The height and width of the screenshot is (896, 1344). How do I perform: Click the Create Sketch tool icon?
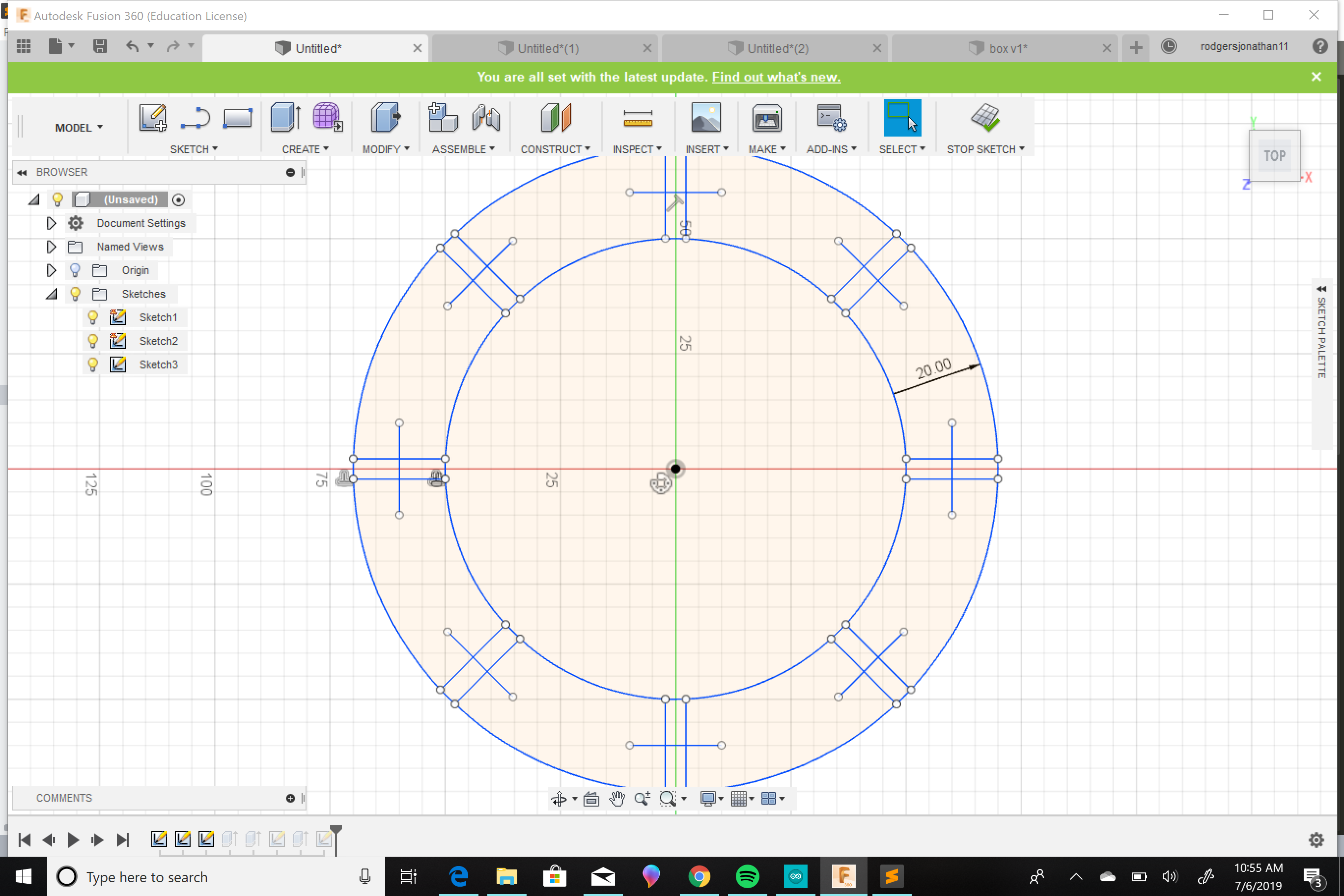(153, 118)
